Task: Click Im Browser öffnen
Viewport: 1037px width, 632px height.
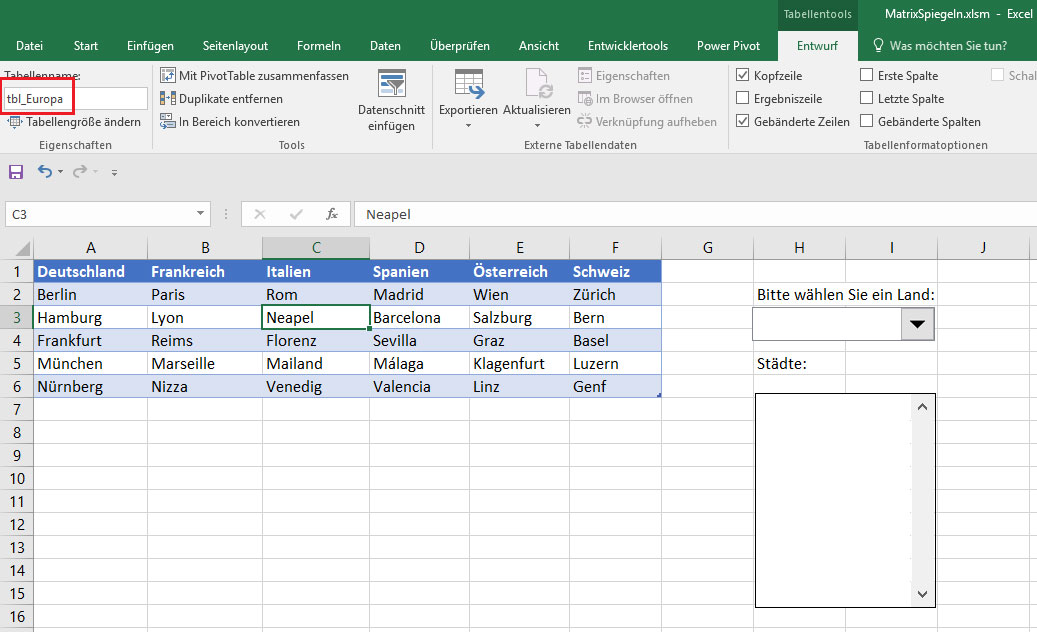Action: (x=635, y=99)
